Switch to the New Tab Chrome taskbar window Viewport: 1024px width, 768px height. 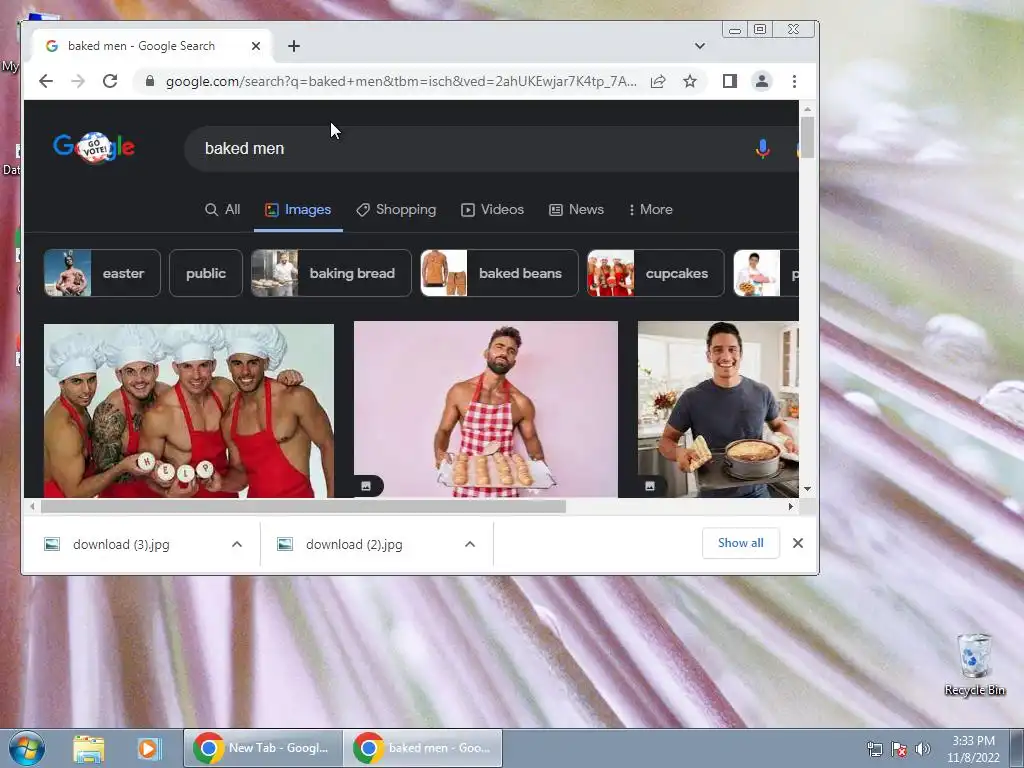(263, 748)
